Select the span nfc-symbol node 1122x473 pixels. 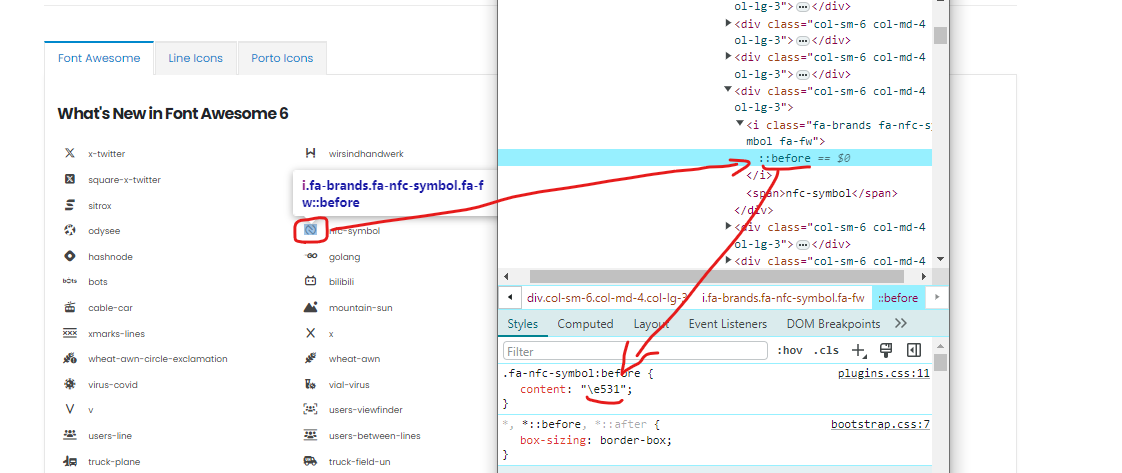pos(821,193)
